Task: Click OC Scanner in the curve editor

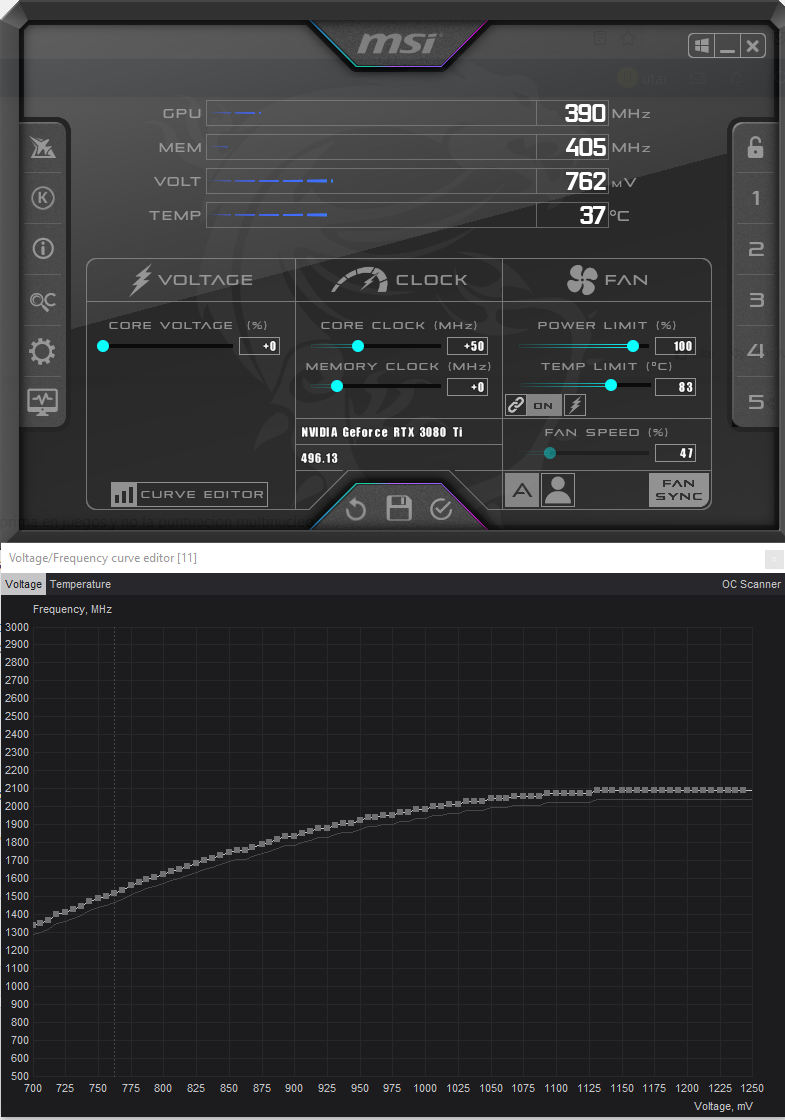Action: tap(751, 584)
